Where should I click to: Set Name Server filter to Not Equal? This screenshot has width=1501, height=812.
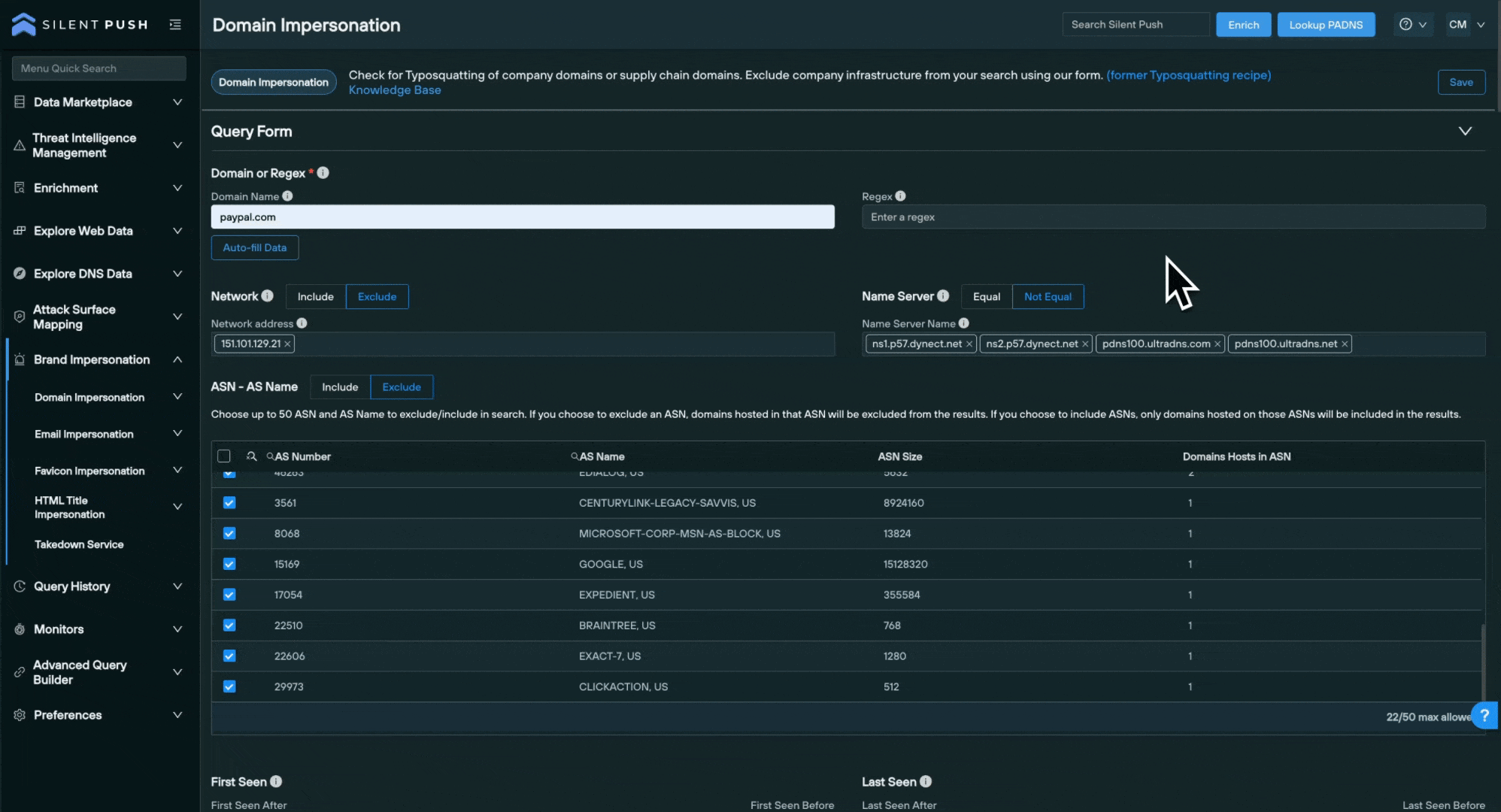(x=1048, y=296)
